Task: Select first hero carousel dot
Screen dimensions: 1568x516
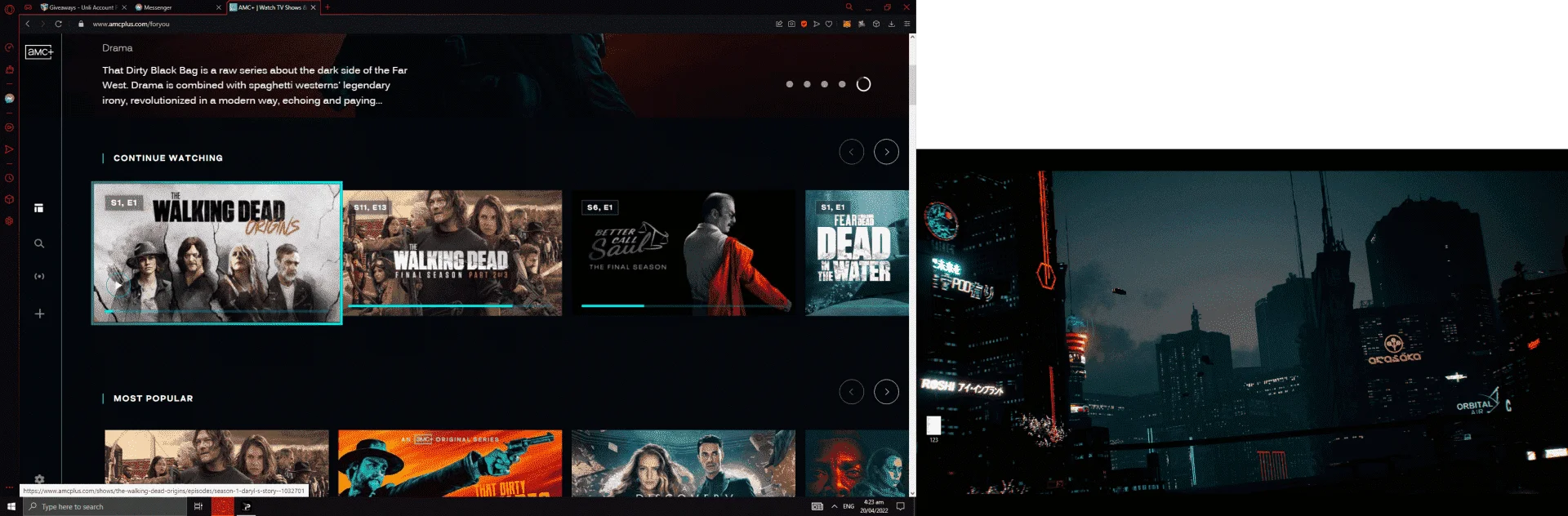Action: tap(790, 84)
